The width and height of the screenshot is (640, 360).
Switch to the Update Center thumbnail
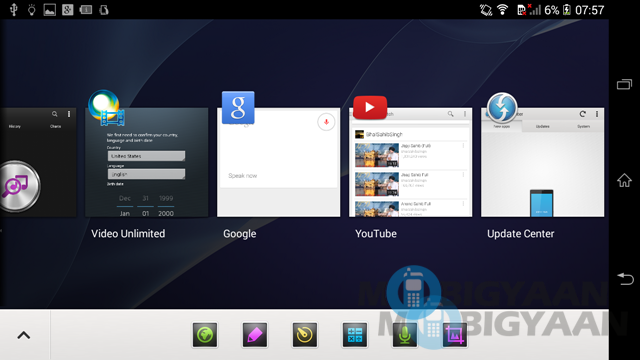coord(542,162)
